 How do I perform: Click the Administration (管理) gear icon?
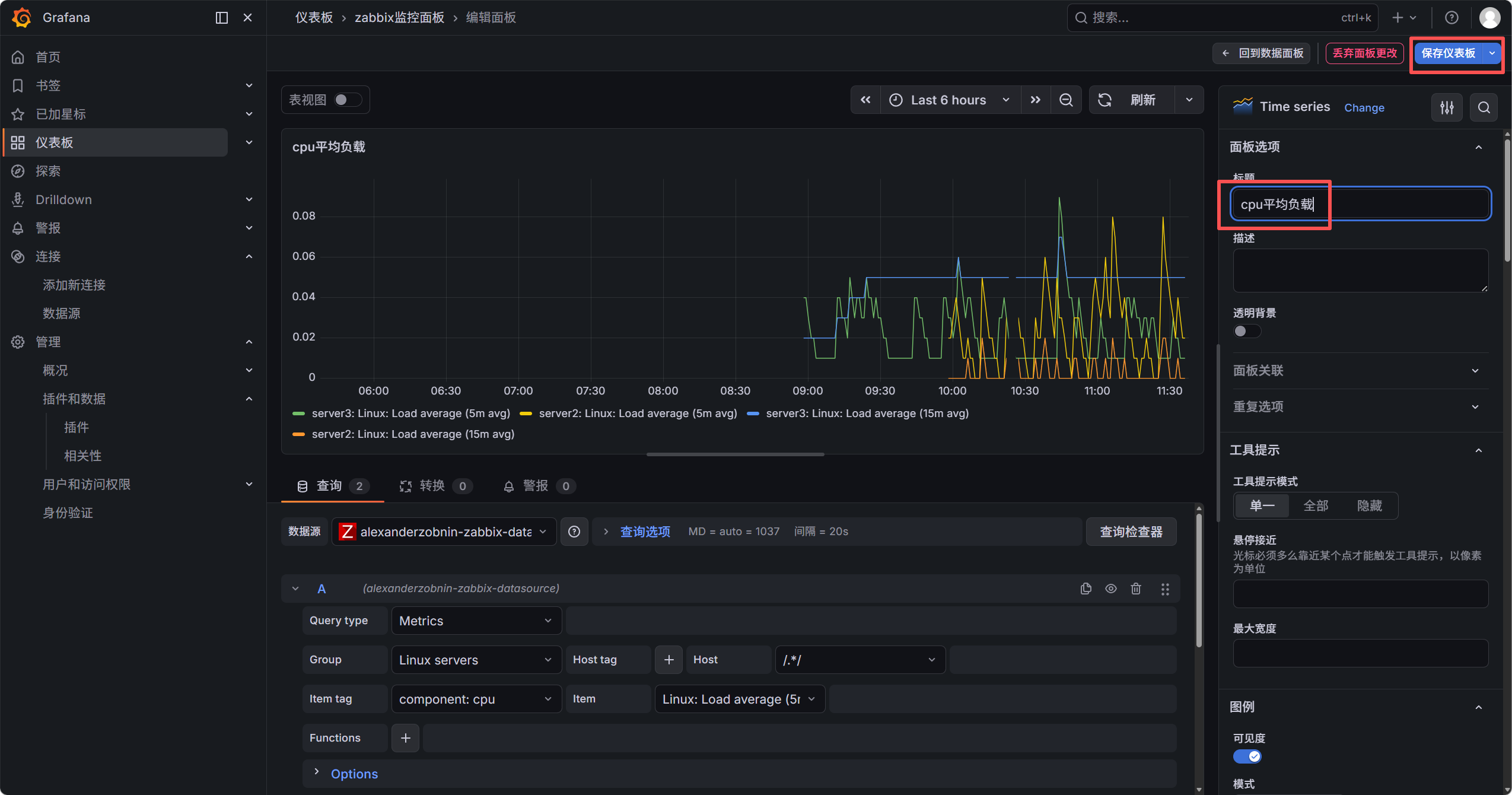[18, 342]
